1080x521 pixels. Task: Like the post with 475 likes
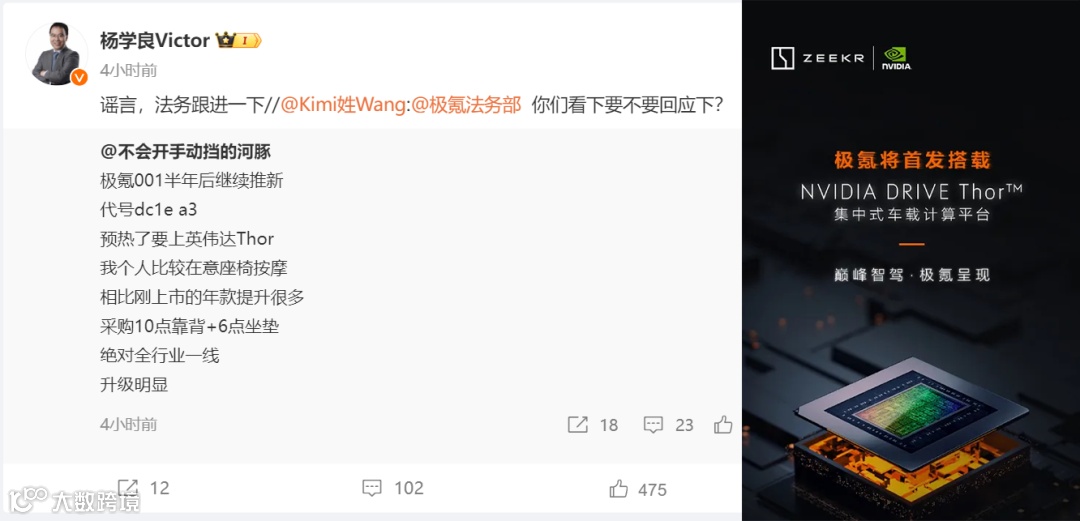(619, 489)
